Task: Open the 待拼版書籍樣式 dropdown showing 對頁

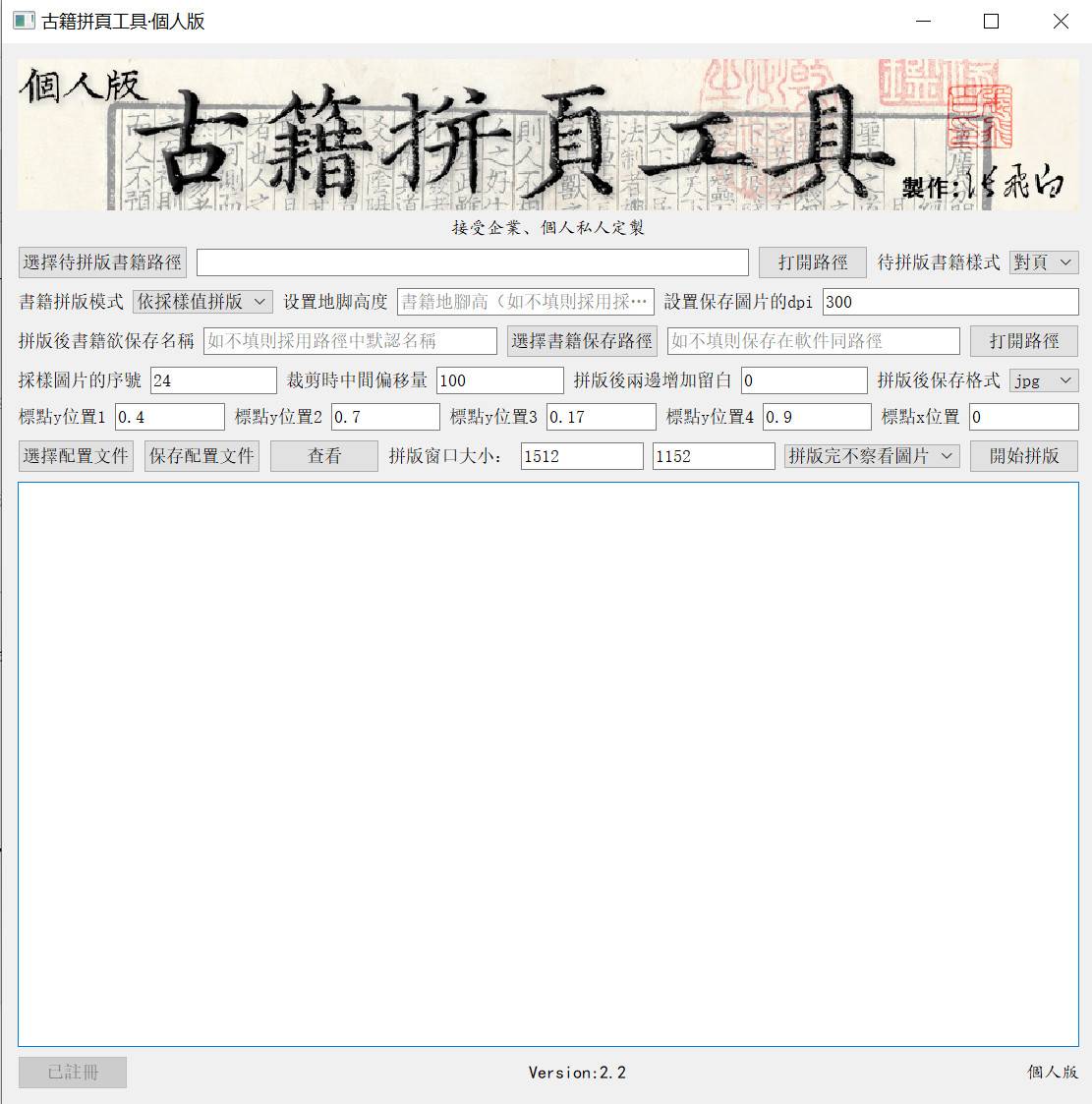Action: (1043, 261)
